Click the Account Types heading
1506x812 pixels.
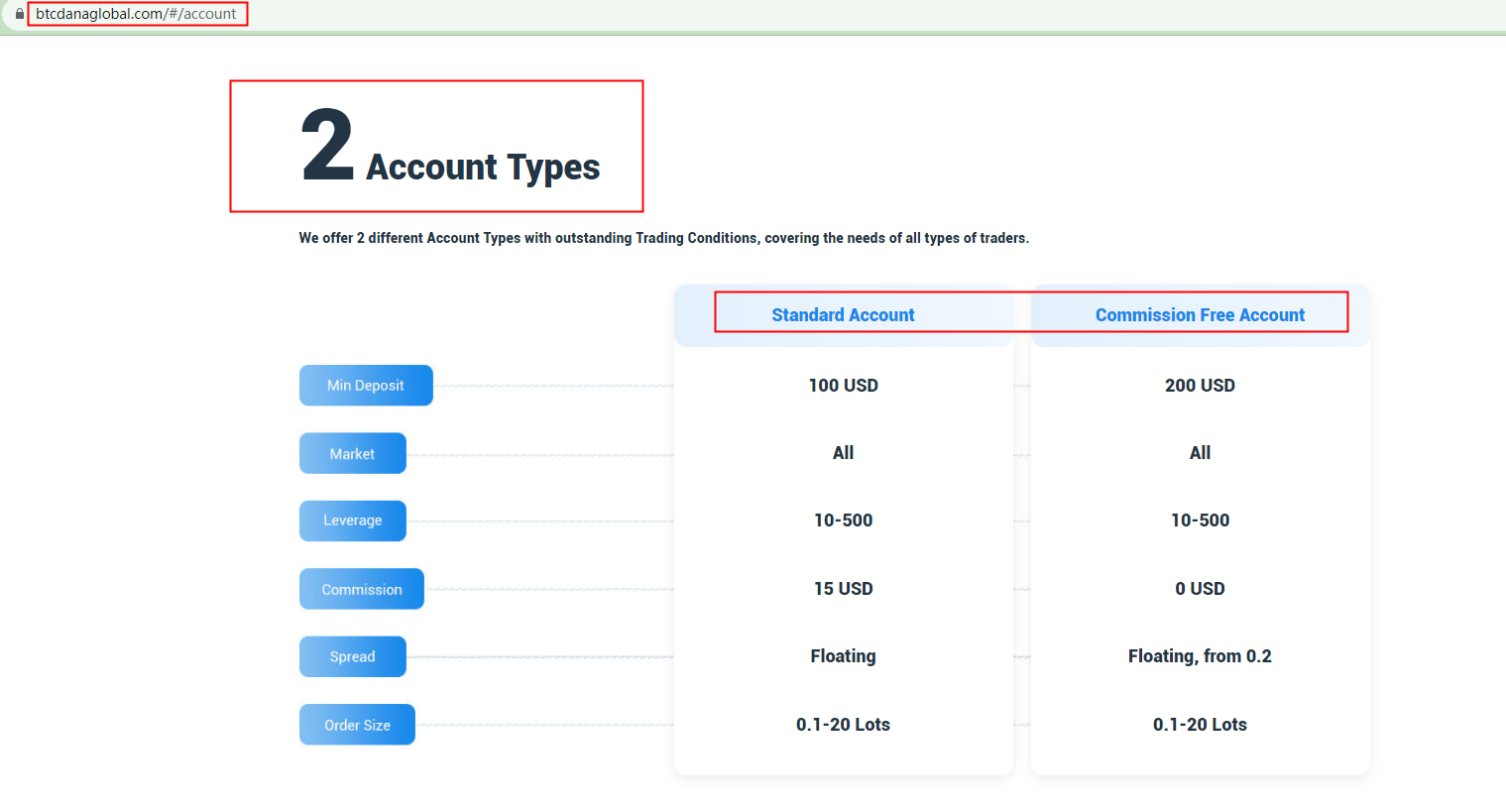483,167
